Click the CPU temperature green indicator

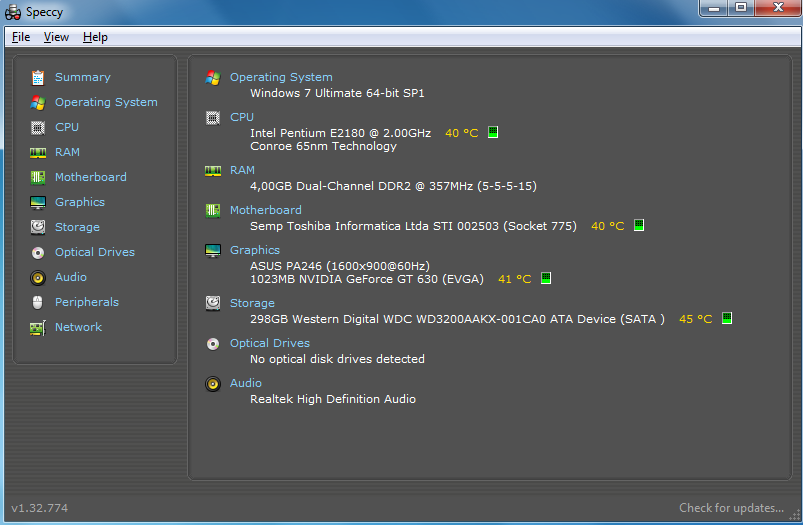493,133
